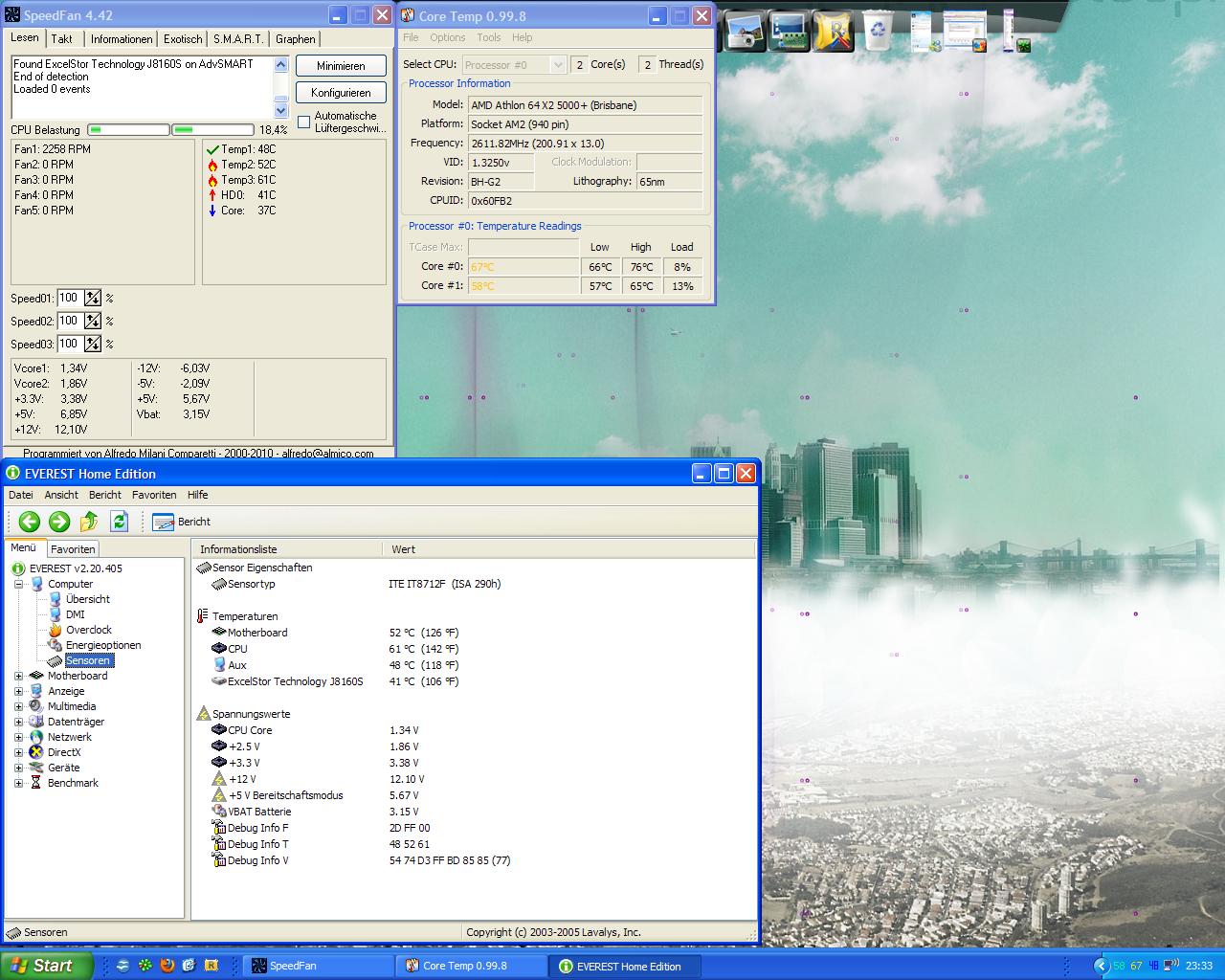This screenshot has height=980, width=1225.
Task: Collapse the Computer tree node
Action: point(18,584)
